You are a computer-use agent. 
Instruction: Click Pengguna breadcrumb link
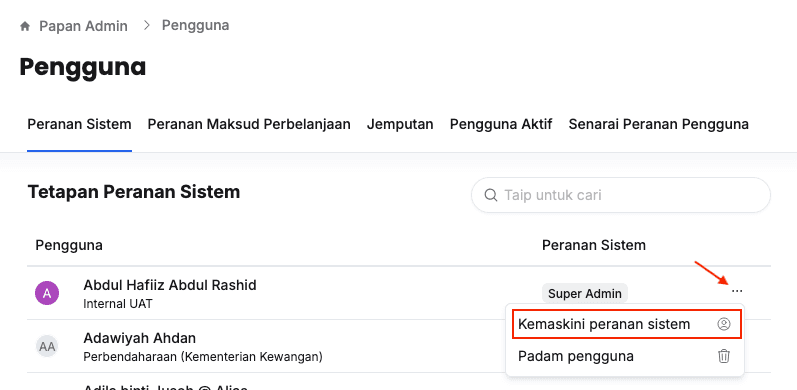(195, 25)
